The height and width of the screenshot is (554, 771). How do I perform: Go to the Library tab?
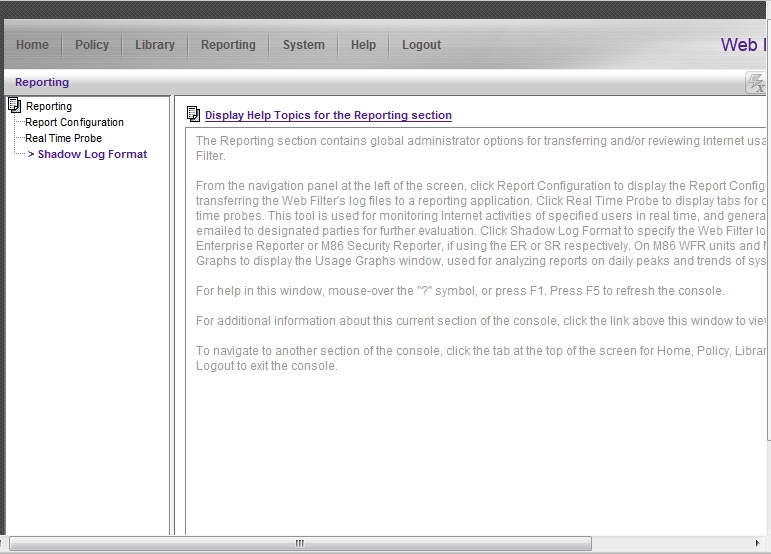pyautogui.click(x=155, y=45)
